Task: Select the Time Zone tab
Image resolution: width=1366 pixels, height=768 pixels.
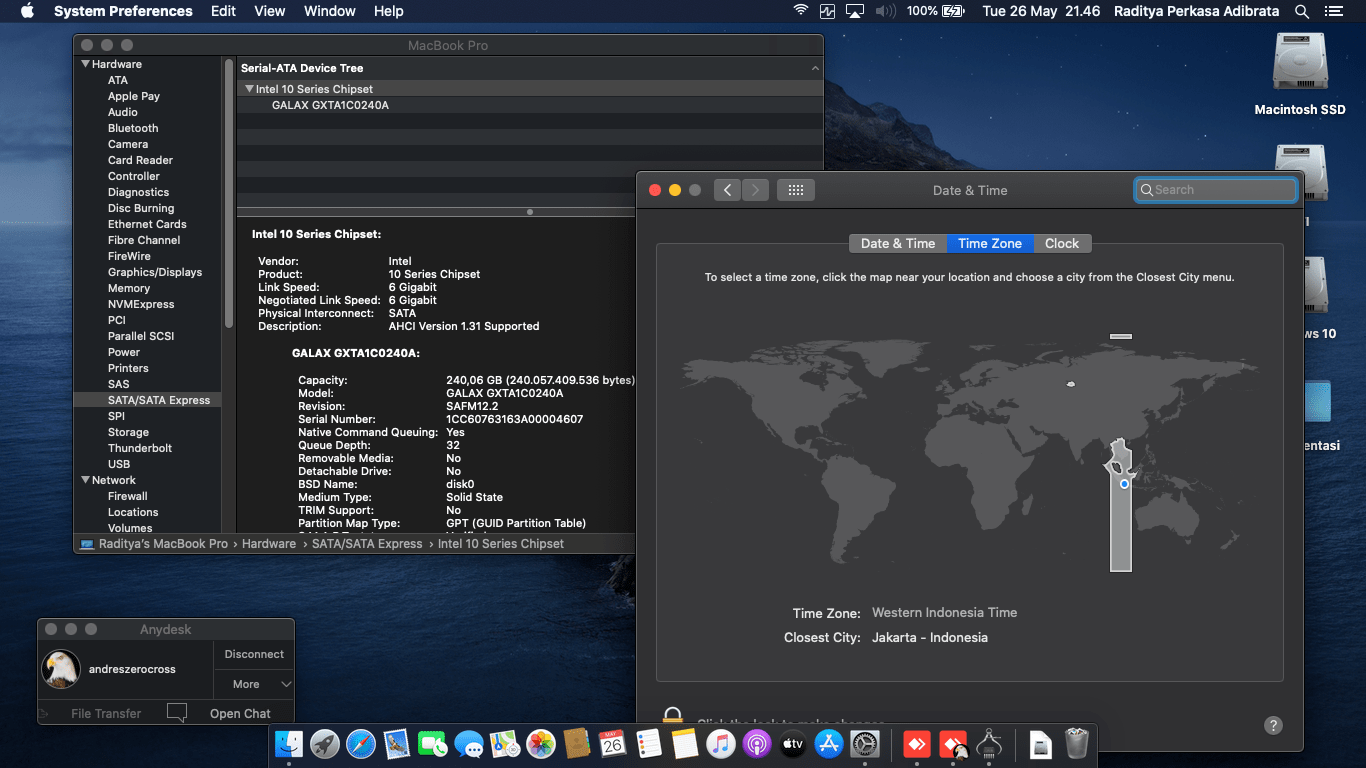Action: tap(990, 243)
